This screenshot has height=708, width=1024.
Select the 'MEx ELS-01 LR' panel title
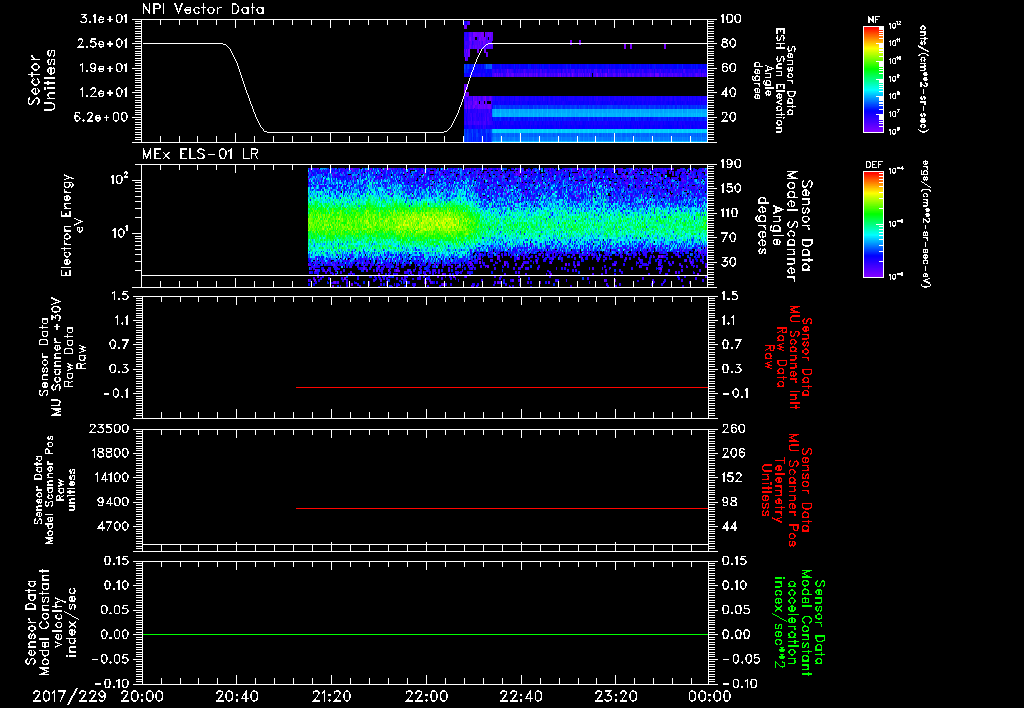[x=200, y=154]
